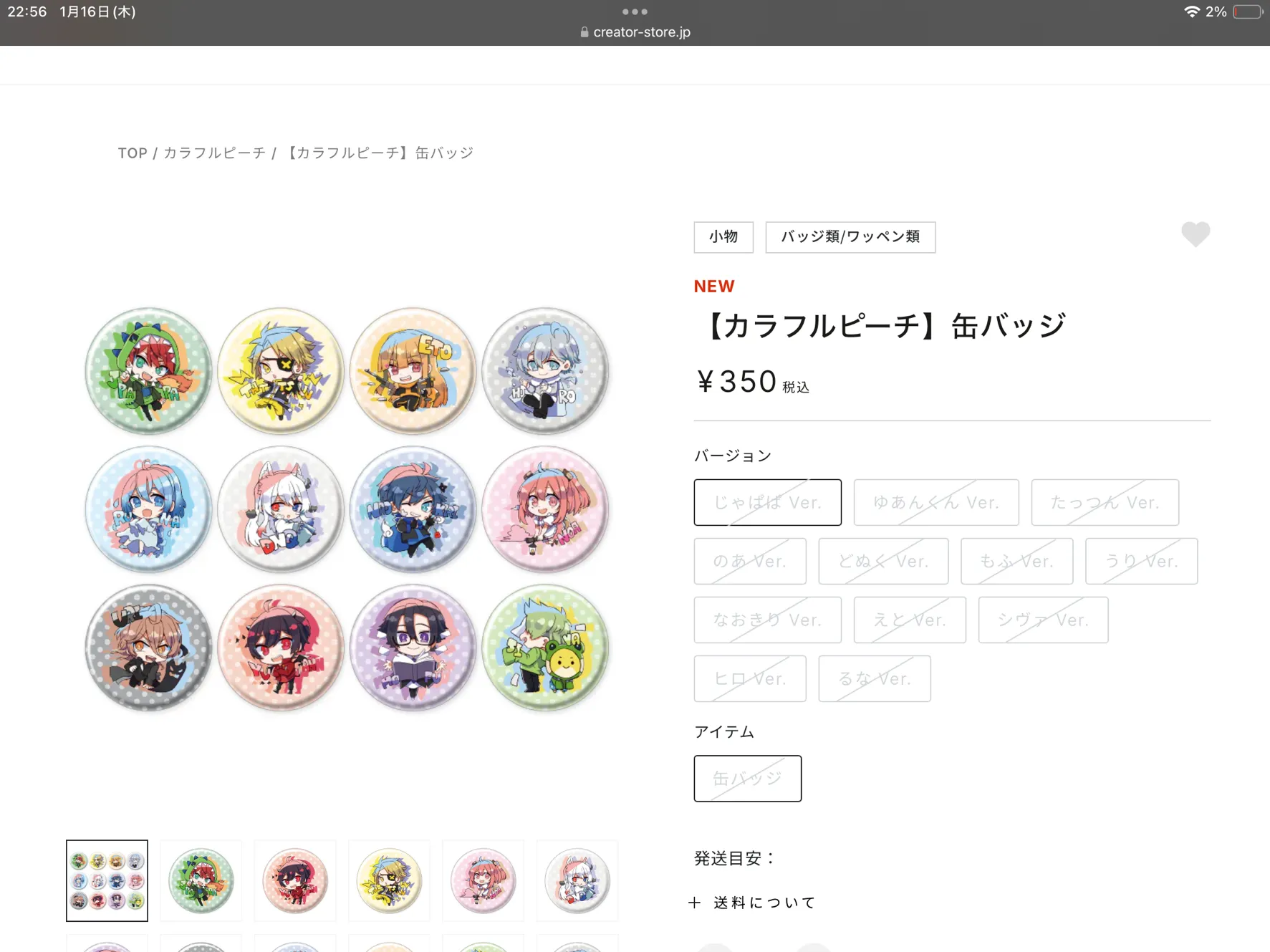Image resolution: width=1270 pixels, height=952 pixels.
Task: Choose the 缶バッジ item option
Action: click(747, 778)
